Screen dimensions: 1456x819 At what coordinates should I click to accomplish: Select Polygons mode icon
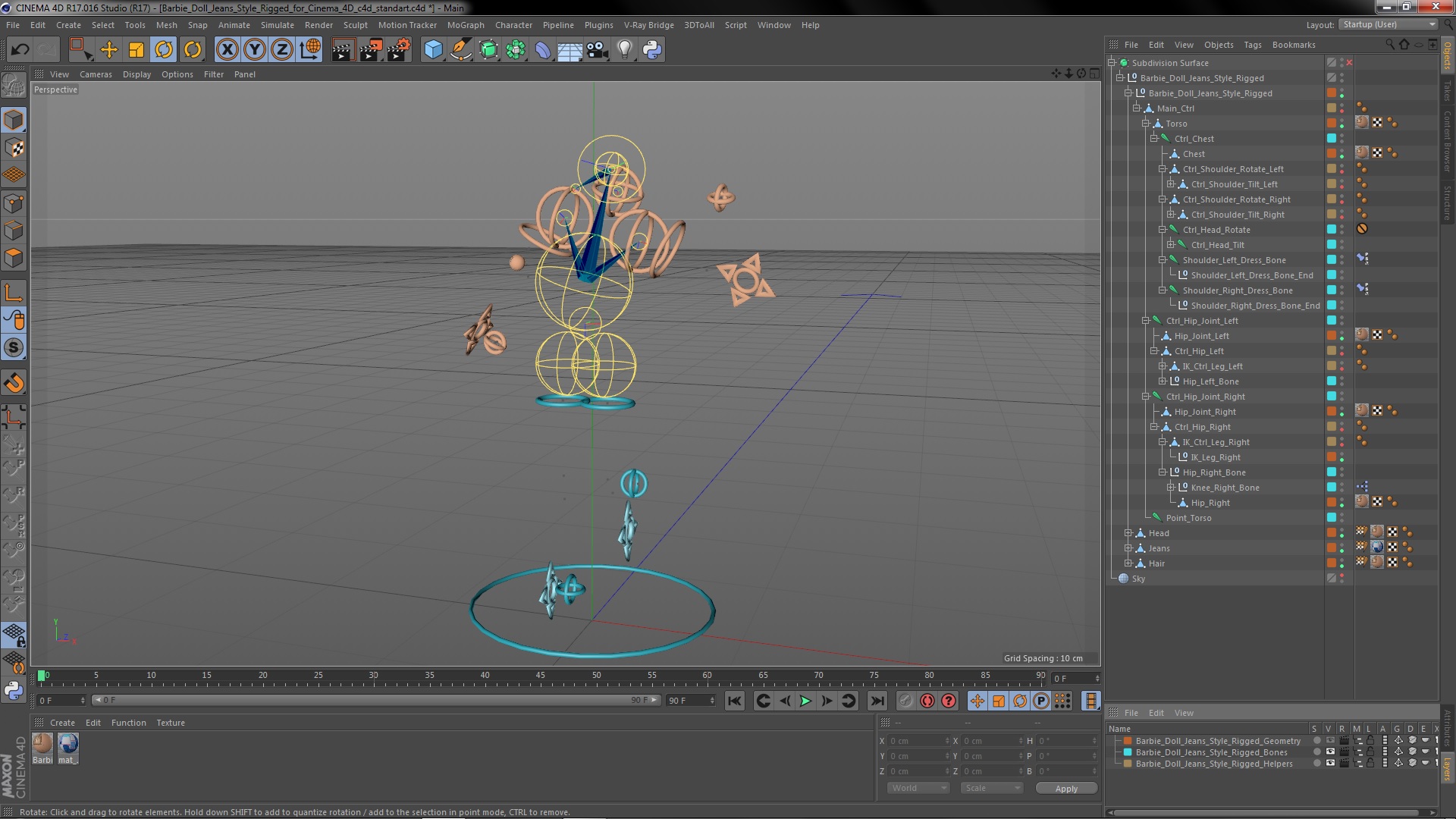click(14, 259)
